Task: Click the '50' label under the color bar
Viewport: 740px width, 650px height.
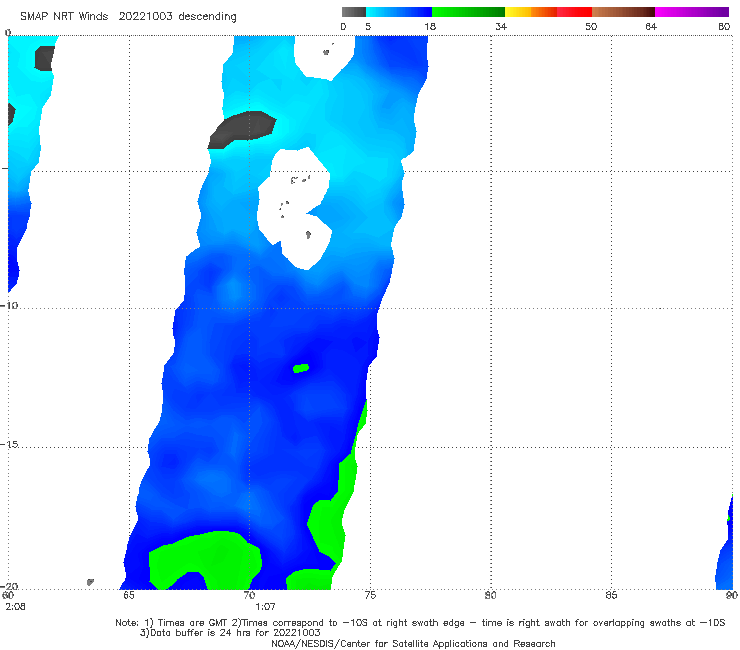Action: click(591, 27)
